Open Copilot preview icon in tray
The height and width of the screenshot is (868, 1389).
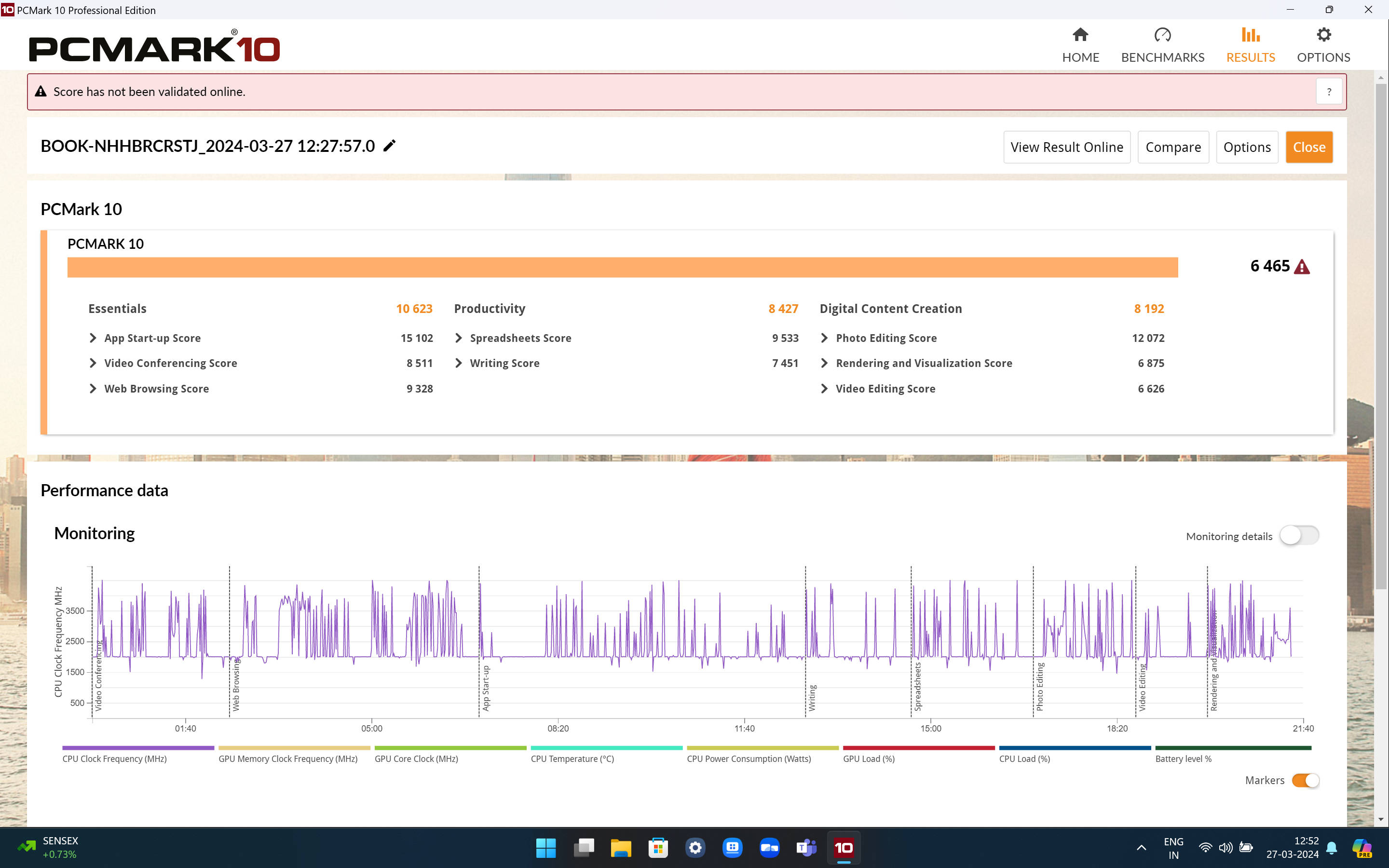[1362, 848]
